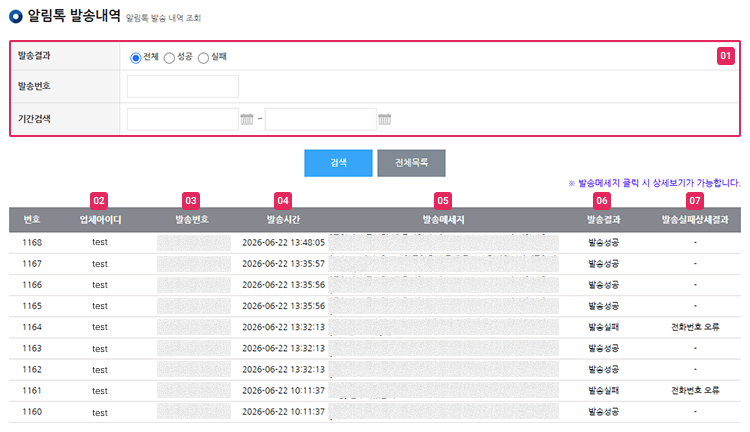Select the 성공 radio button
The height and width of the screenshot is (432, 750).
pyautogui.click(x=169, y=58)
